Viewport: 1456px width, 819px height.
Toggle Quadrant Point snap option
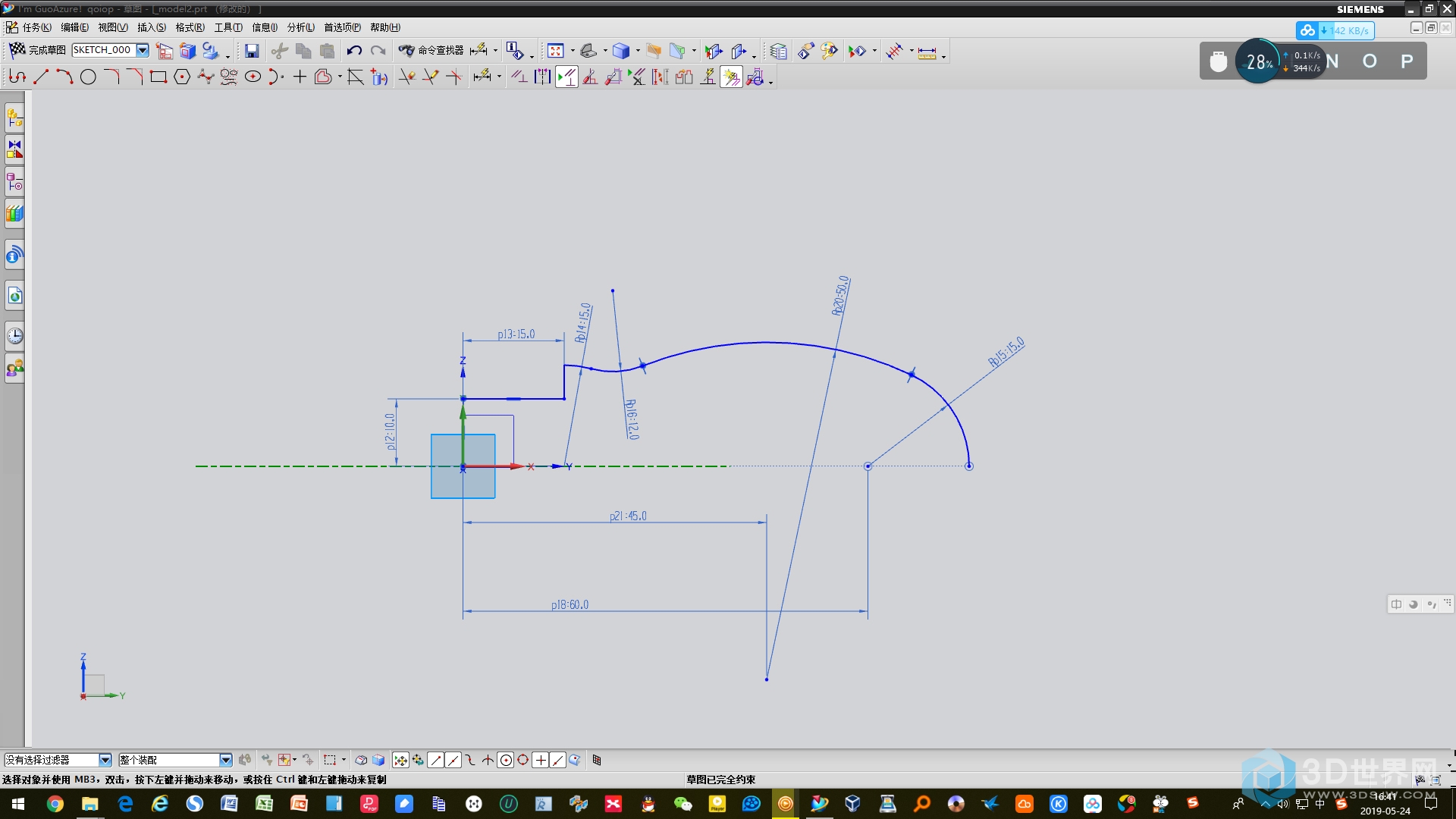(x=523, y=760)
